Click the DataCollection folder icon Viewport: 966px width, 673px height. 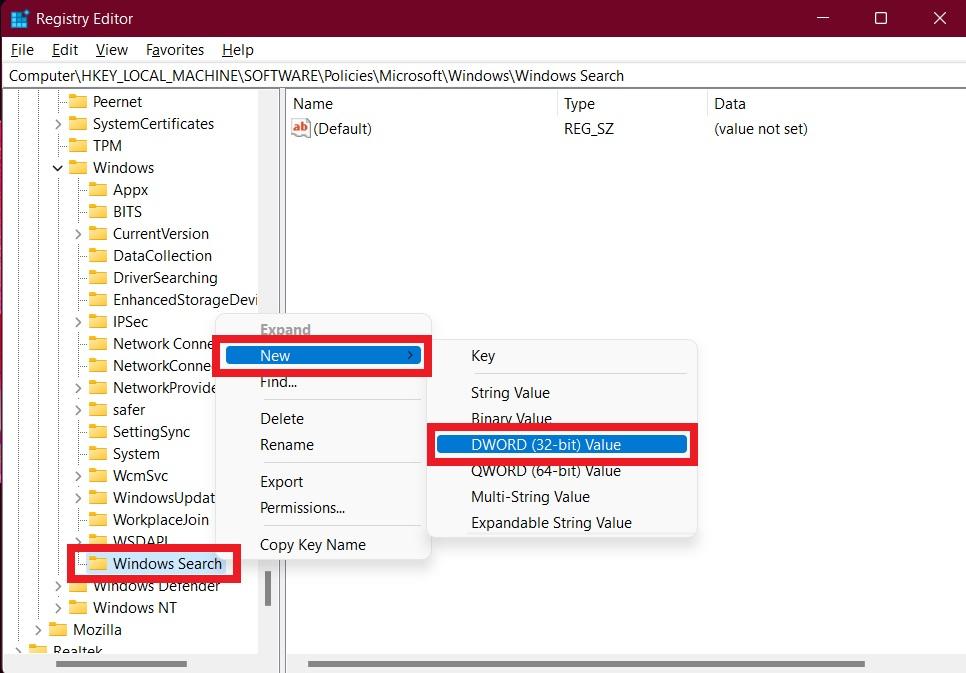98,255
